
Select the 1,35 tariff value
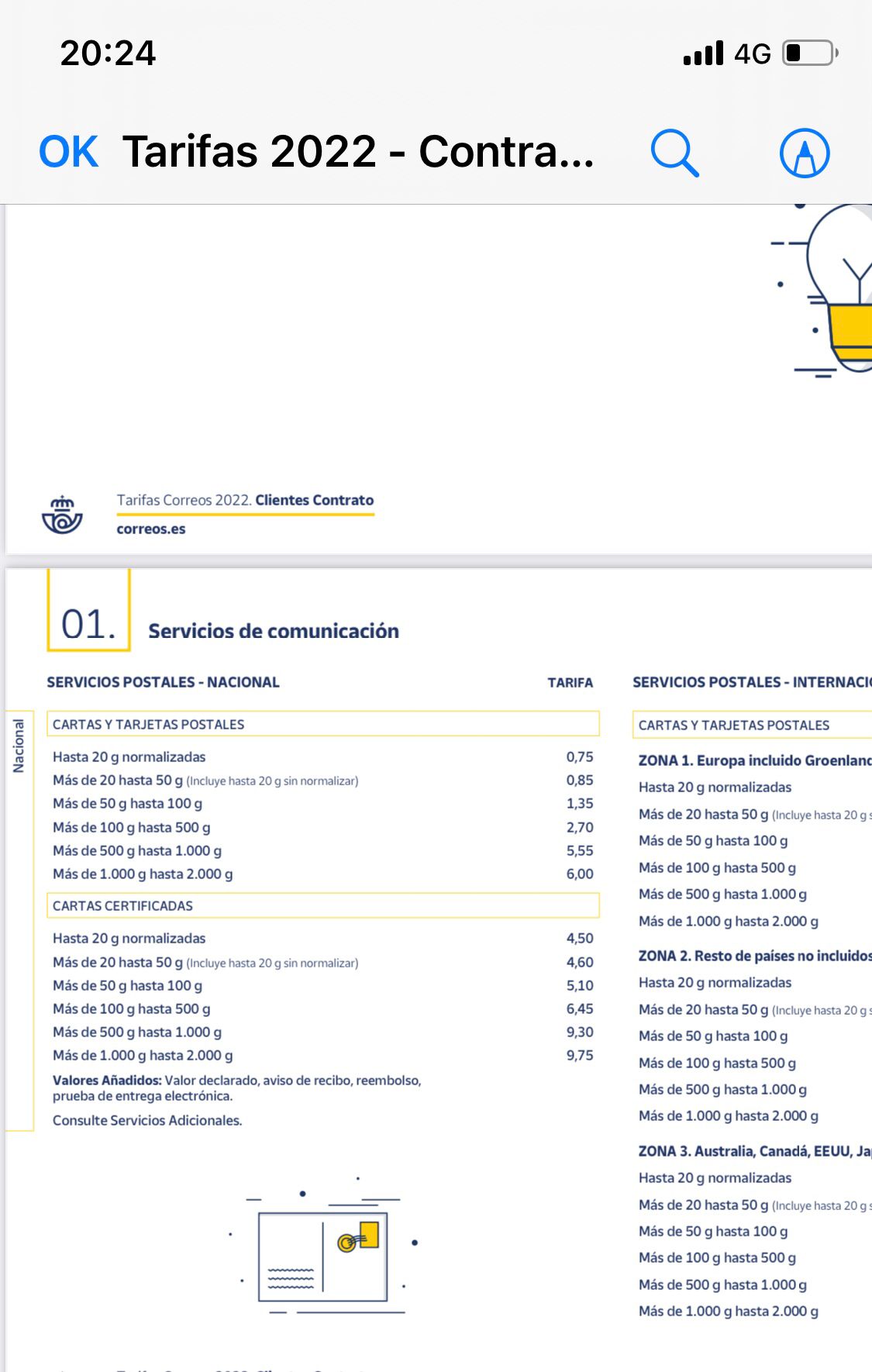pyautogui.click(x=580, y=804)
